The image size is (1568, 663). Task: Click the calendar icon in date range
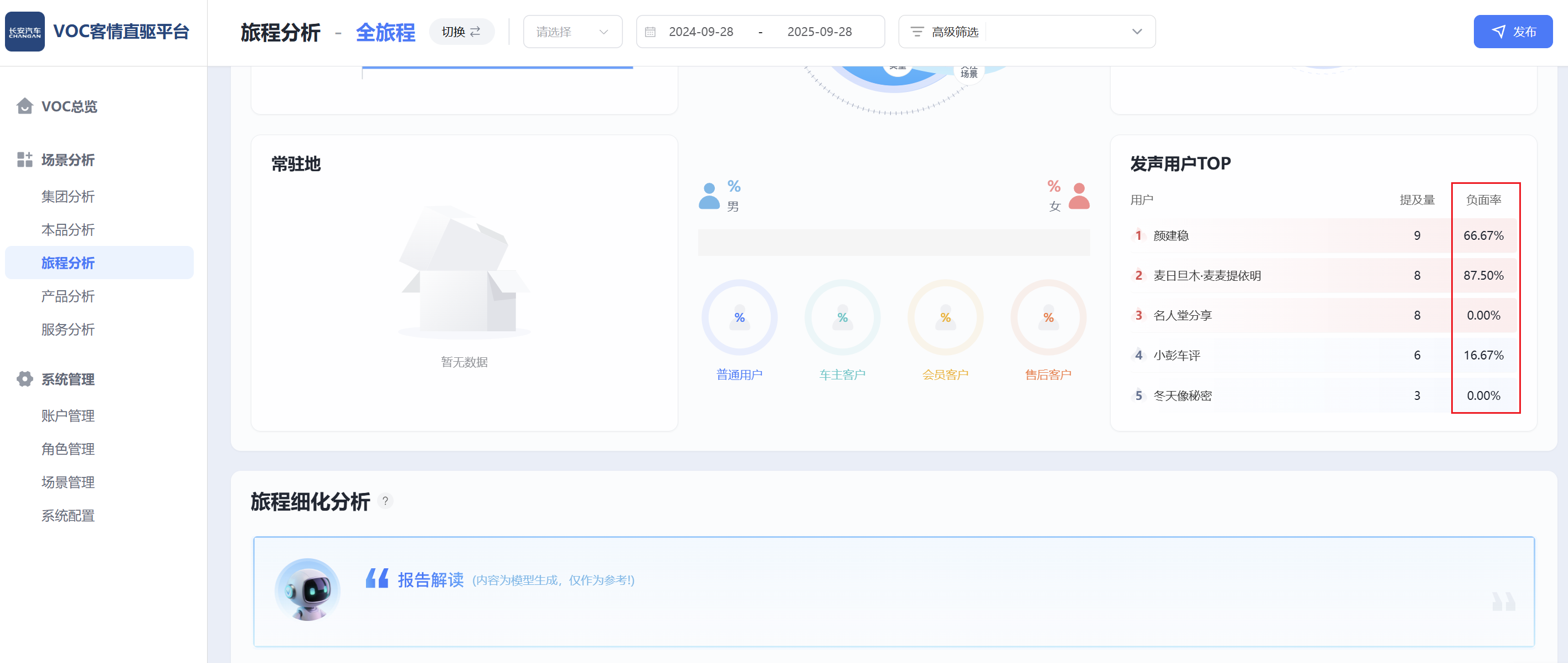point(650,32)
